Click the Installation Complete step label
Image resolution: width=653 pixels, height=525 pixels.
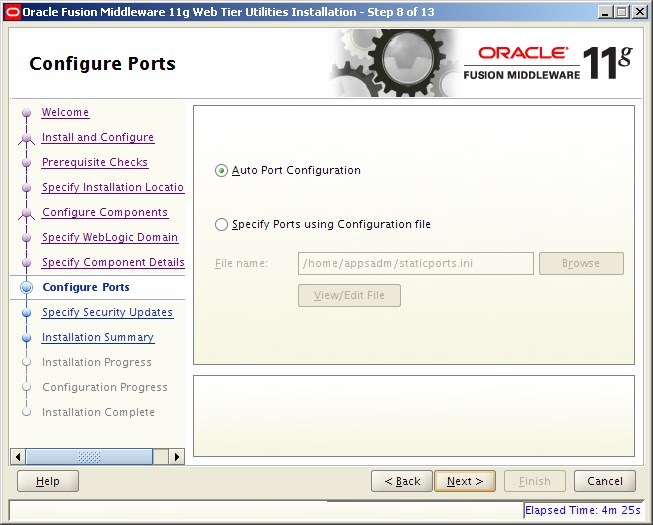[98, 412]
